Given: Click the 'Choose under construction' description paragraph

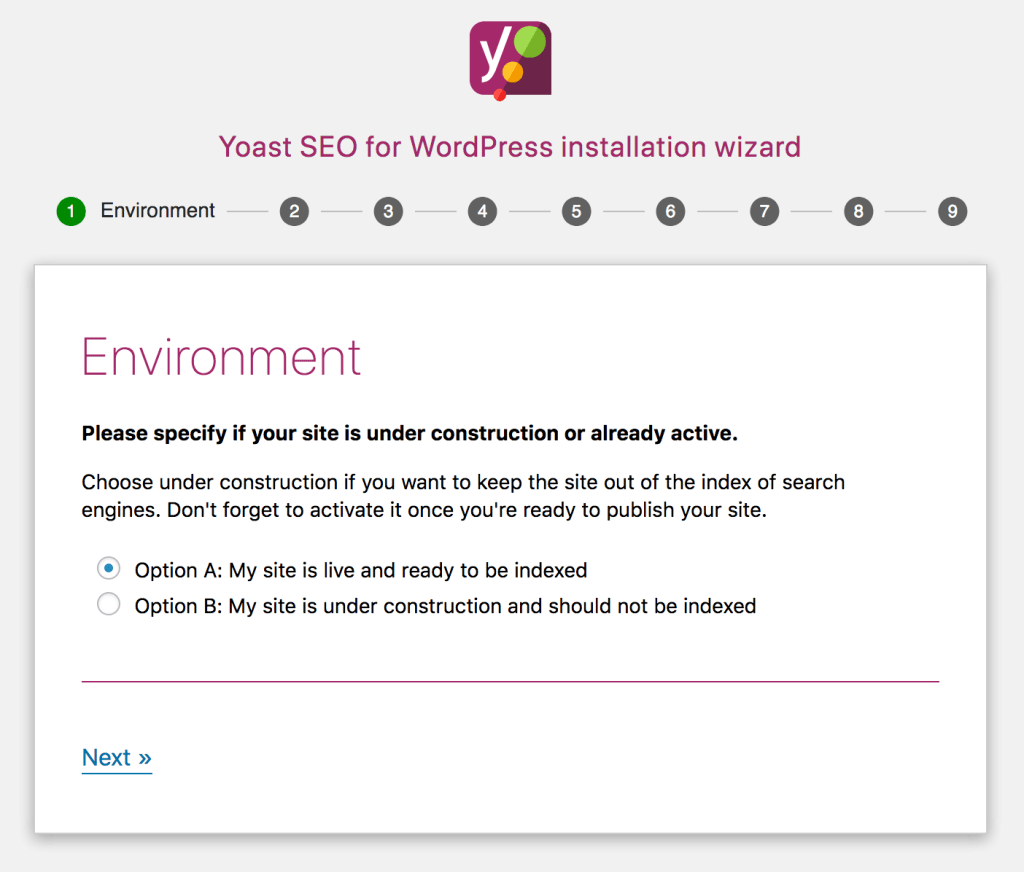Looking at the screenshot, I should click(x=463, y=495).
